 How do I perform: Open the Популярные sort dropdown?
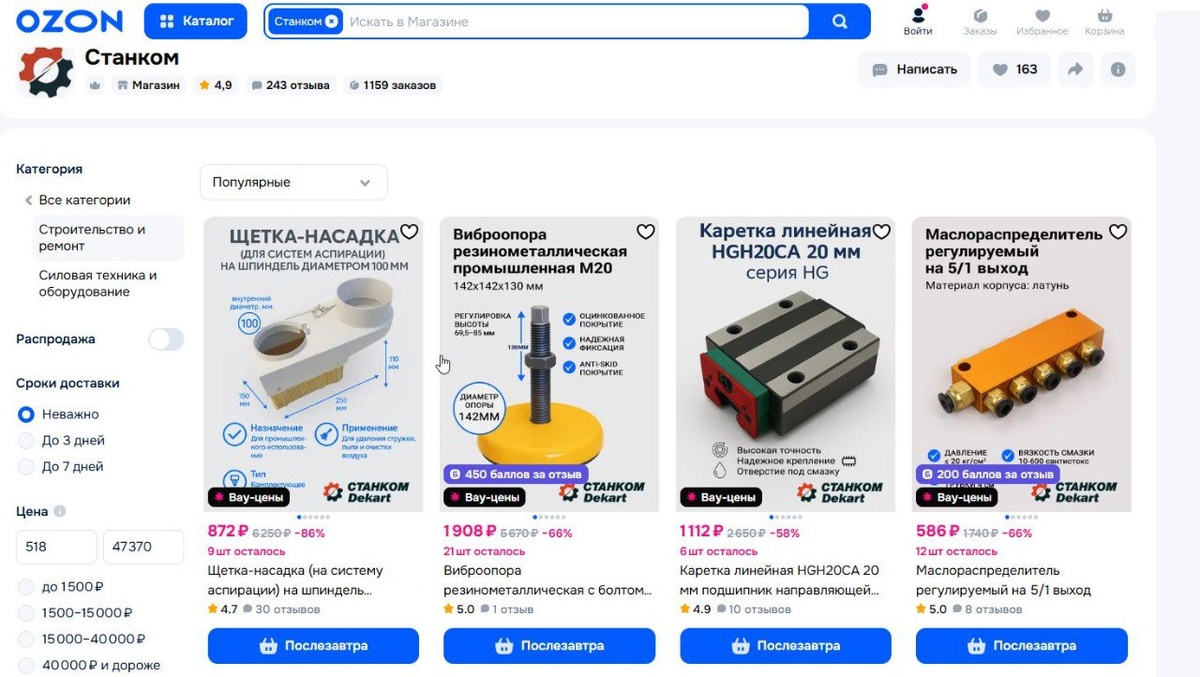coord(293,182)
